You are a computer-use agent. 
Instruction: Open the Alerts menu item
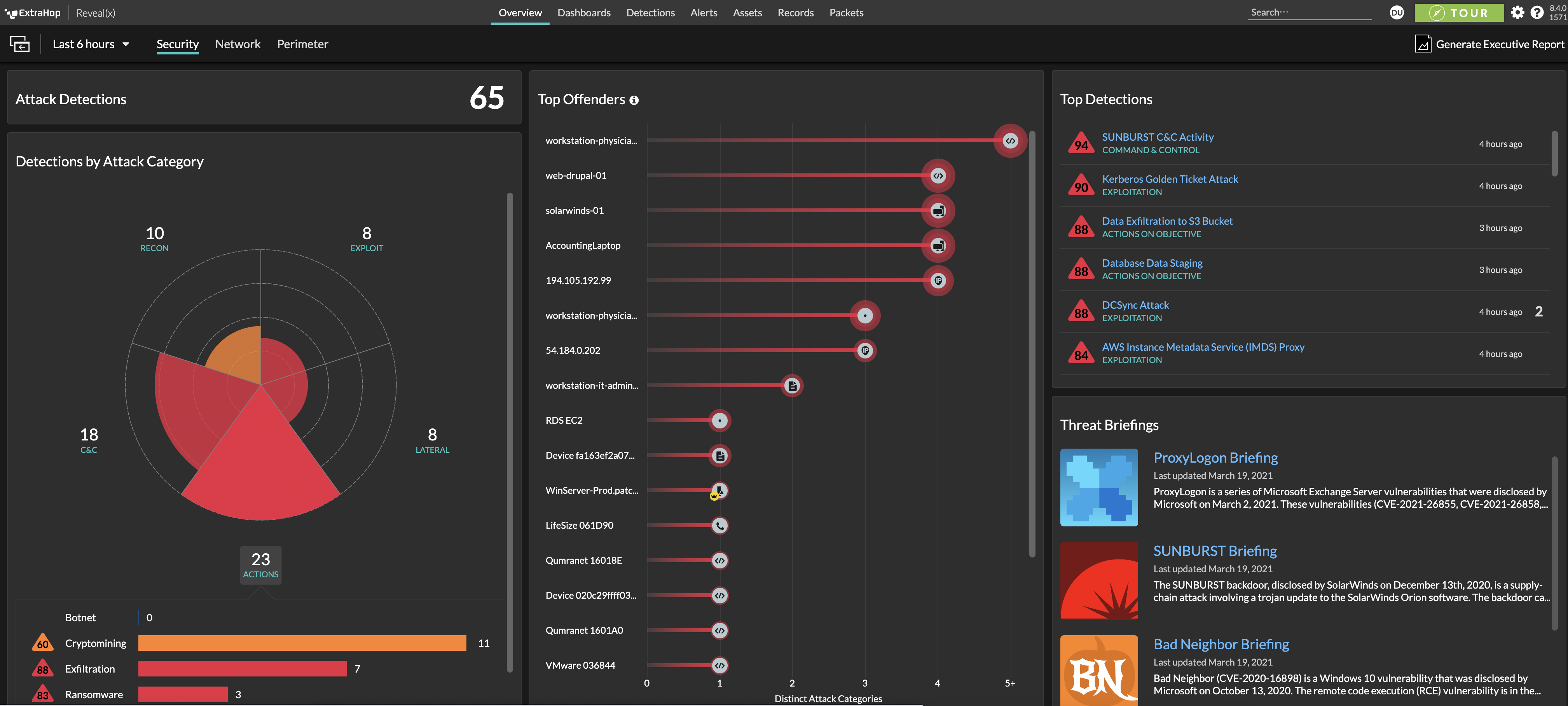point(704,13)
